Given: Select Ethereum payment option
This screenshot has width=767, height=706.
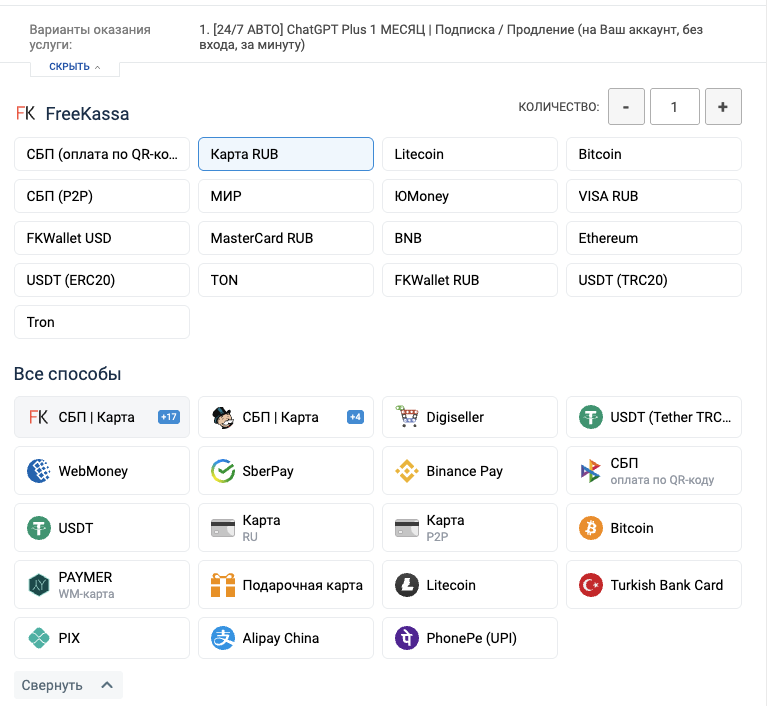Looking at the screenshot, I should pyautogui.click(x=654, y=238).
